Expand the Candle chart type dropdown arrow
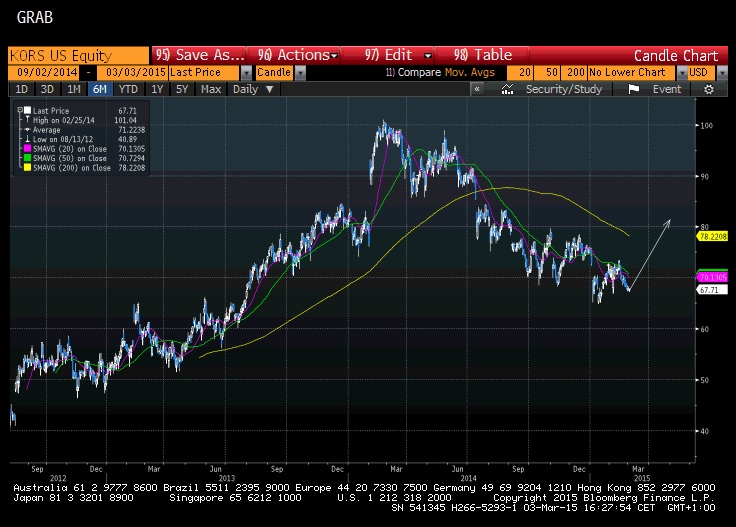Screen dimensions: 736x527 click(300, 73)
